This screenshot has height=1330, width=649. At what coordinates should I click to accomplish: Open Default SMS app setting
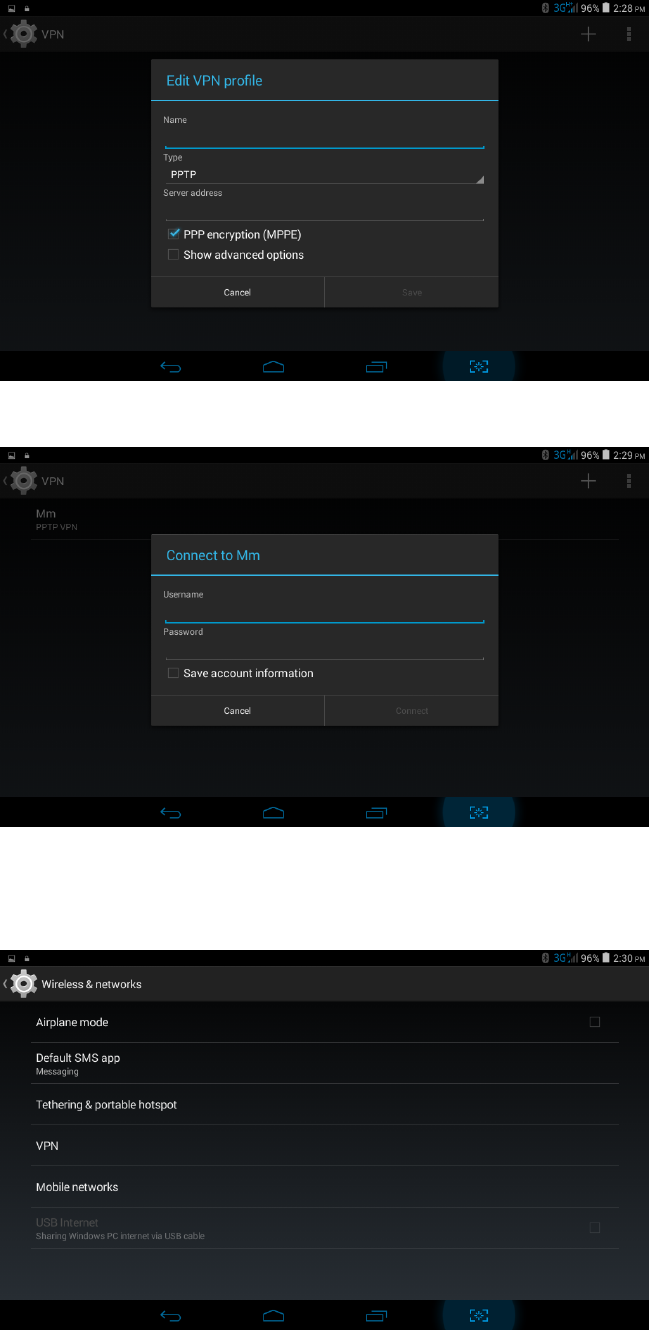[324, 1063]
